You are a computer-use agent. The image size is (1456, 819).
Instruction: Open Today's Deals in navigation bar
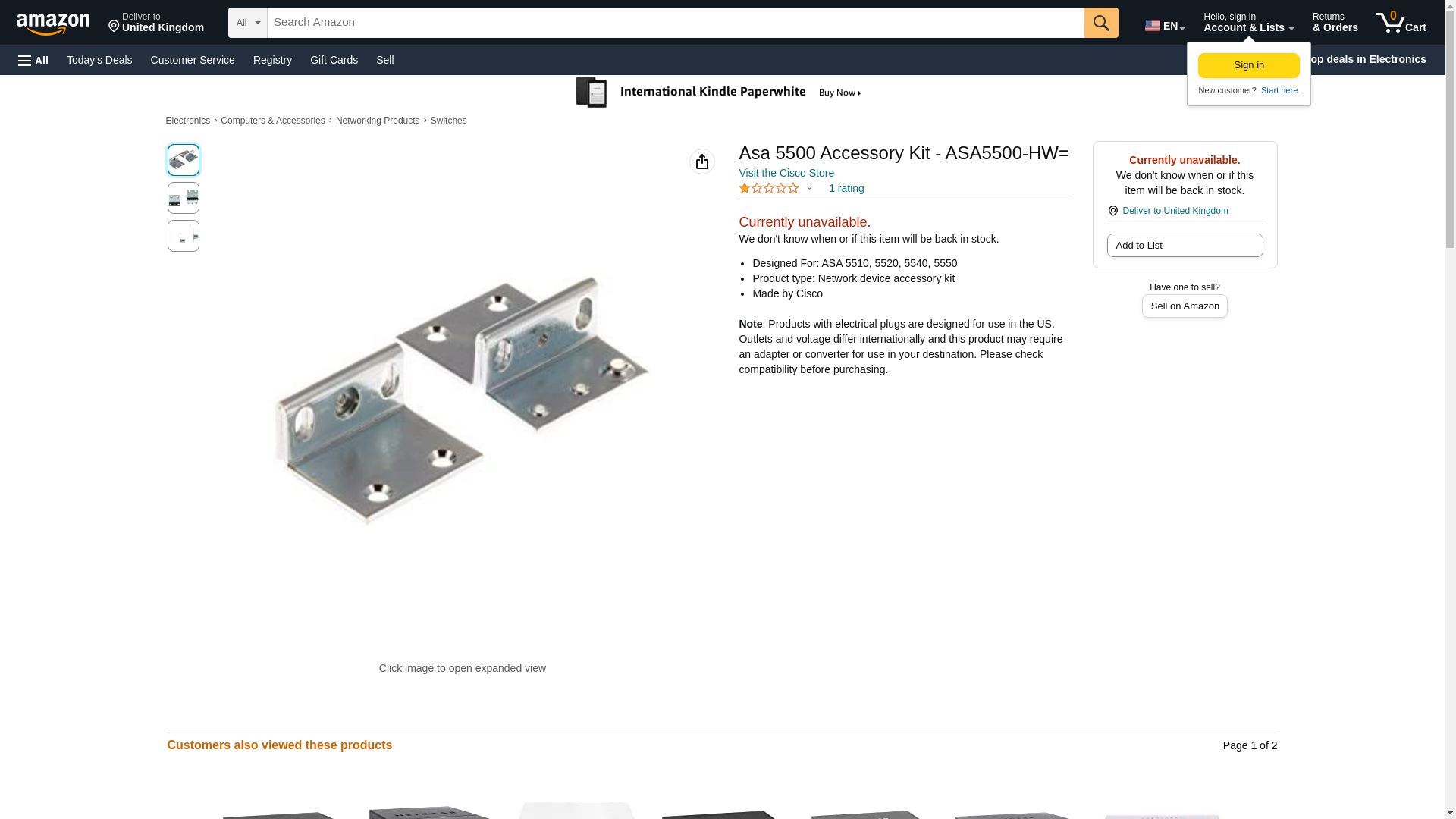(x=99, y=60)
